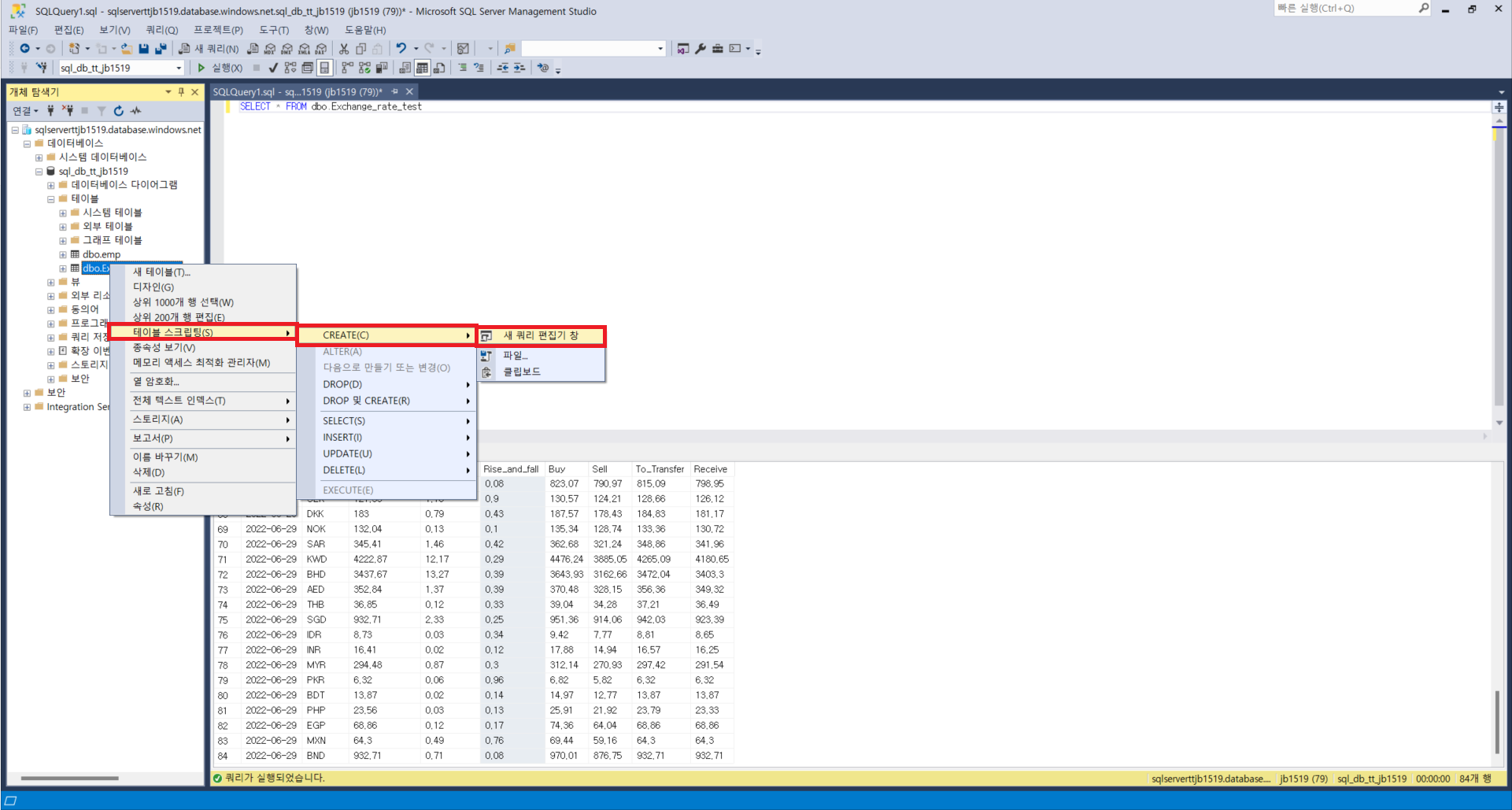Click the XMLA query icon
The width and height of the screenshot is (1512, 810).
click(x=304, y=49)
